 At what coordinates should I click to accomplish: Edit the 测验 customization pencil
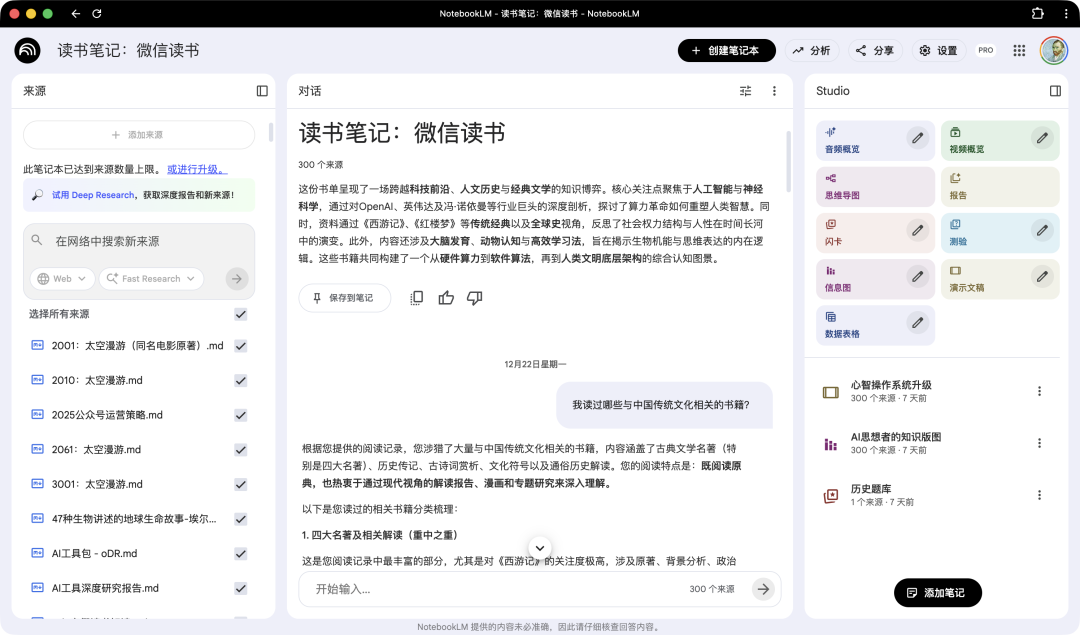click(x=1042, y=230)
